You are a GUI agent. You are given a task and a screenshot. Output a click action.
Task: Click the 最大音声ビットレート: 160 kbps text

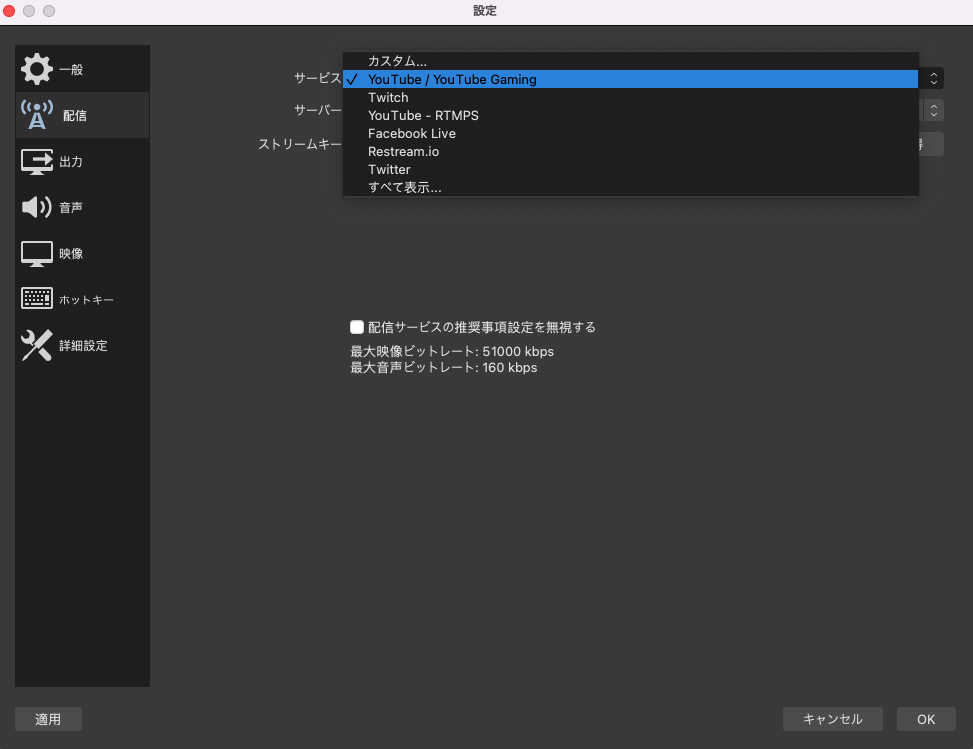coord(444,367)
